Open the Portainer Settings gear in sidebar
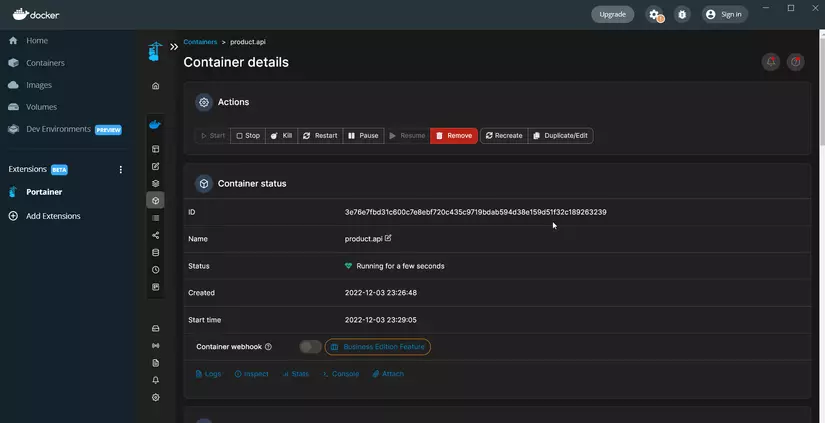Image resolution: width=825 pixels, height=423 pixels. (155, 398)
